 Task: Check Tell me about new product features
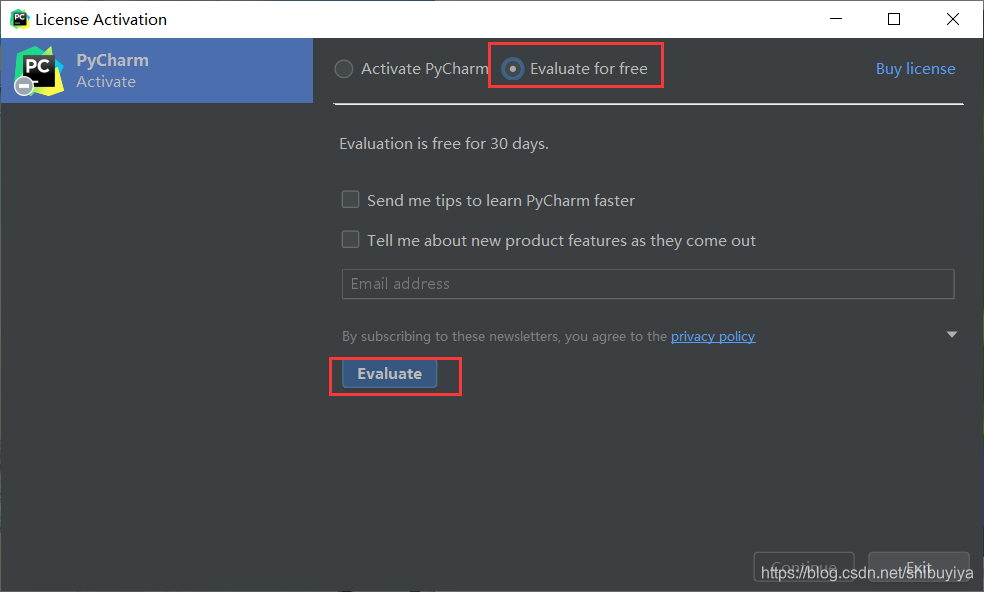click(350, 240)
